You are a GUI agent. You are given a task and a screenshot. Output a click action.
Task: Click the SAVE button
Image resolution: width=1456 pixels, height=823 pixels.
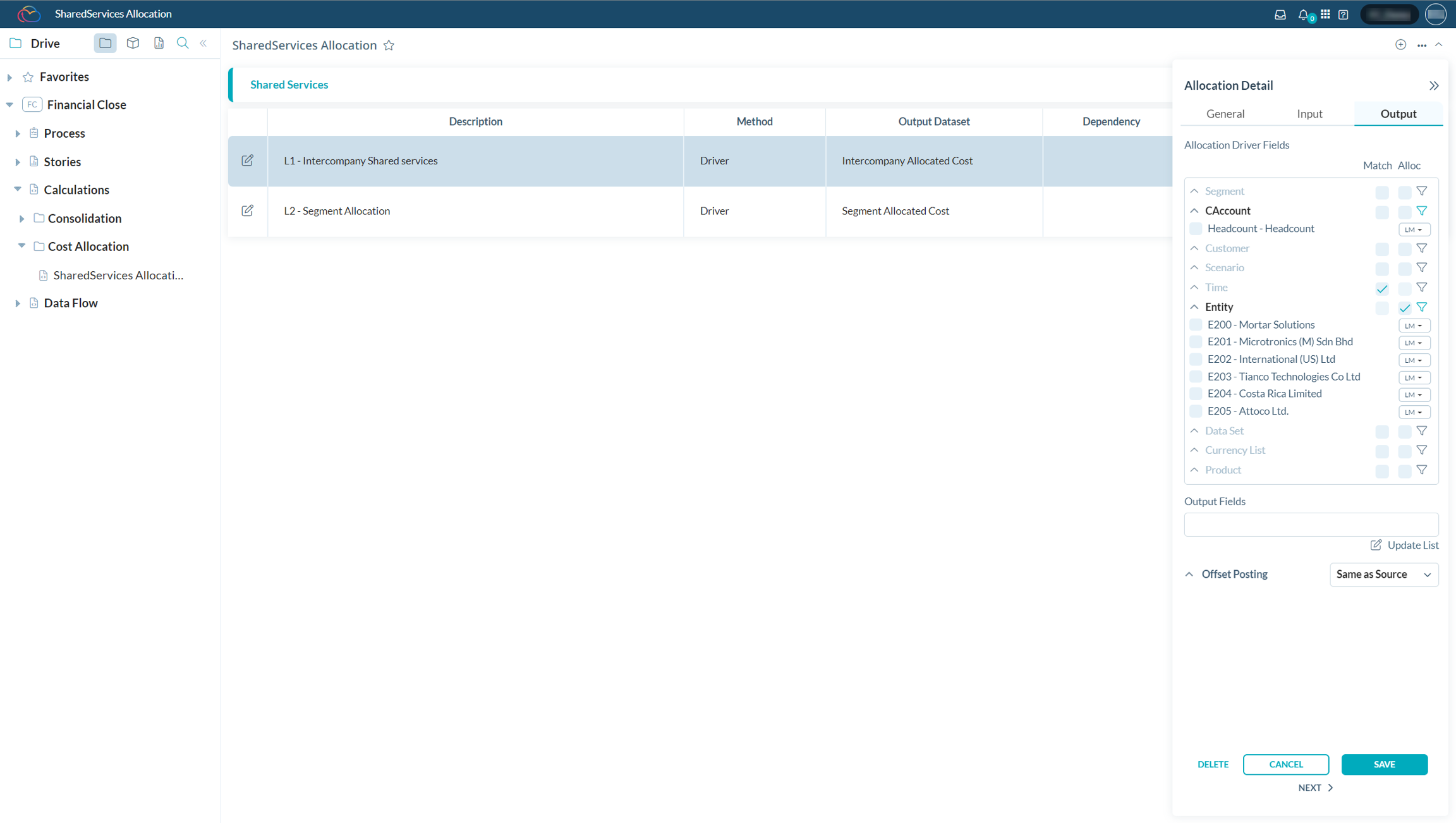tap(1384, 764)
